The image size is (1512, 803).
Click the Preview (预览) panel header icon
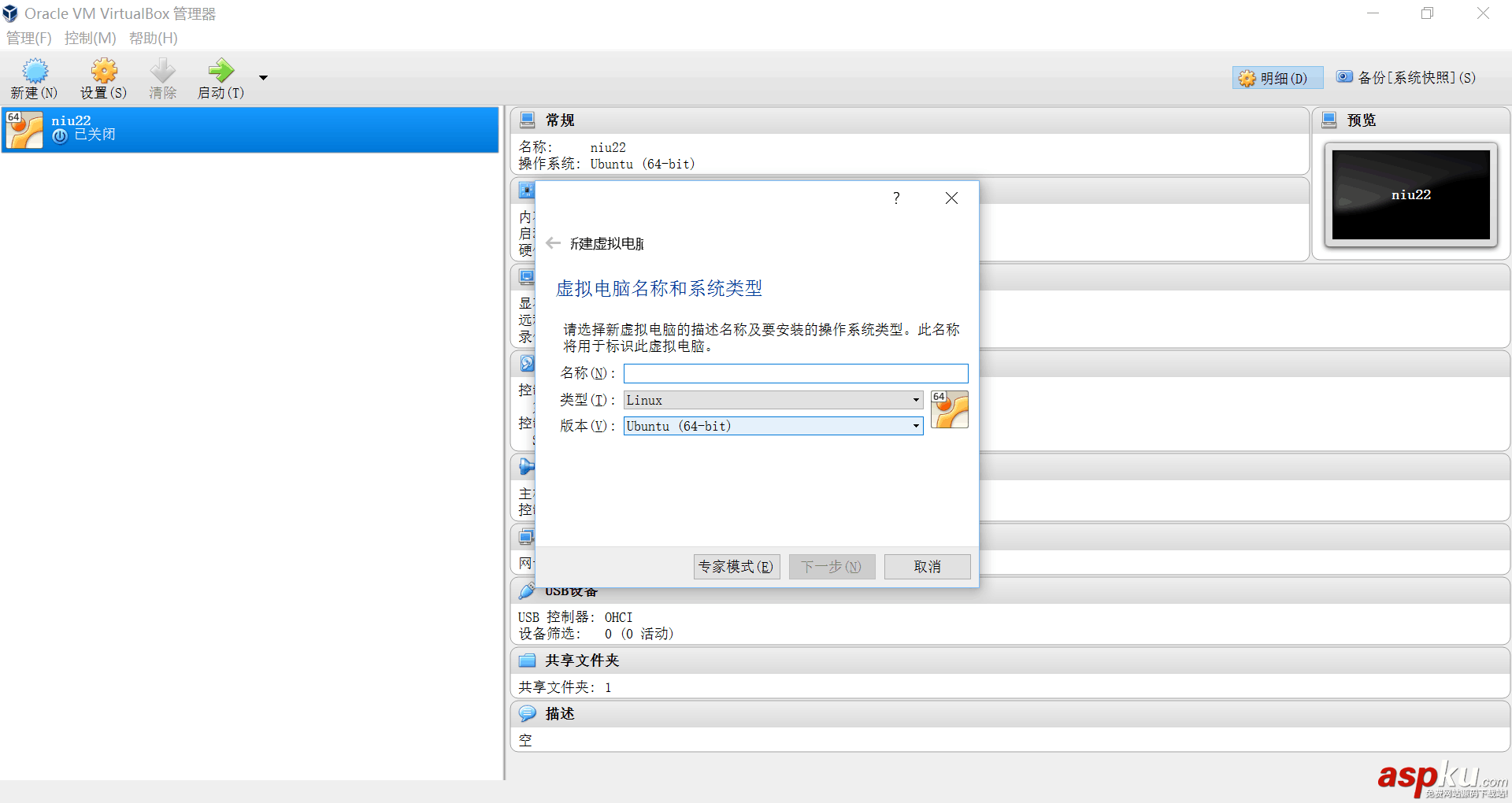(1329, 120)
